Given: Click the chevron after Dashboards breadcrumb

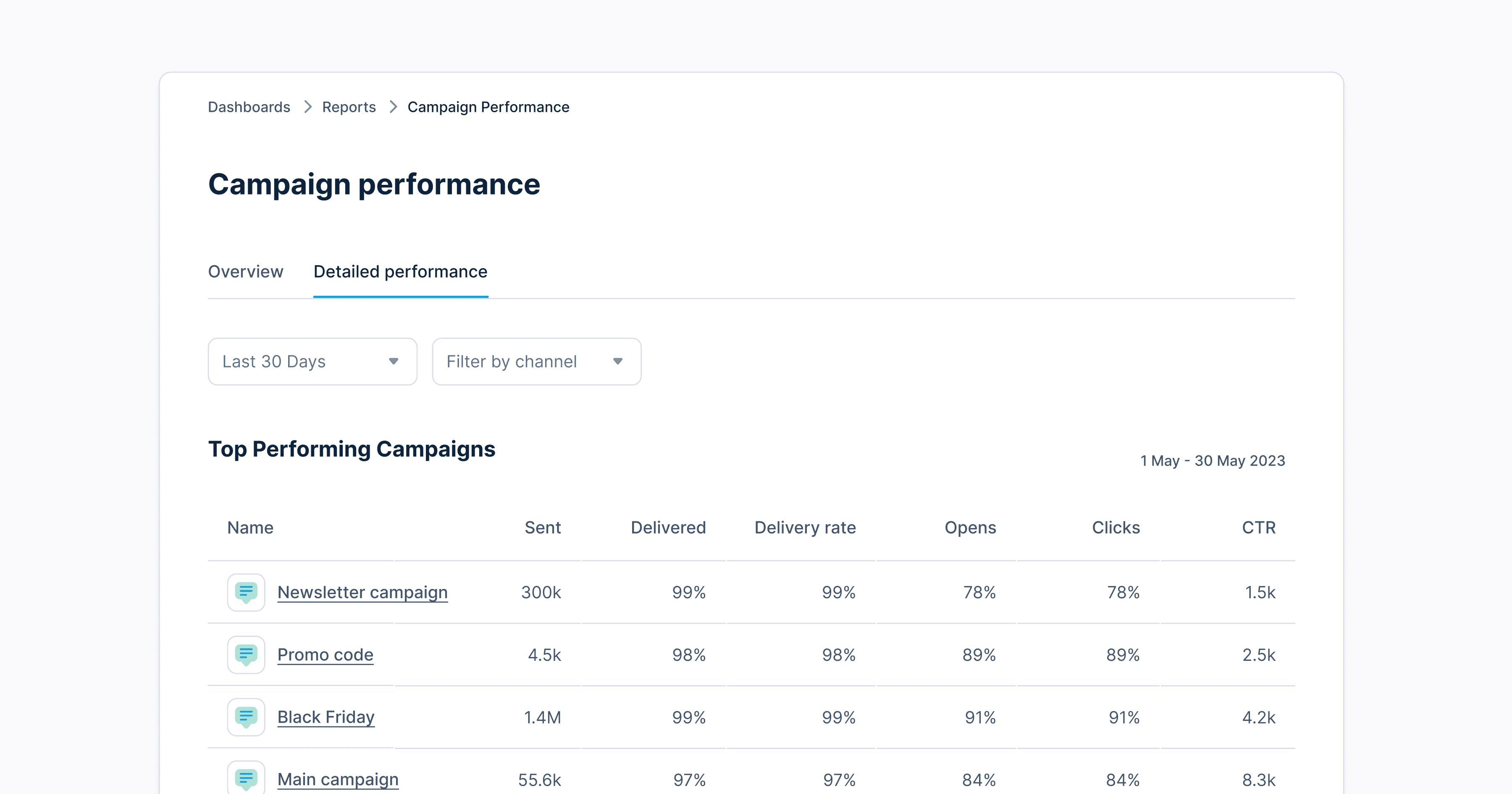Looking at the screenshot, I should (x=307, y=107).
